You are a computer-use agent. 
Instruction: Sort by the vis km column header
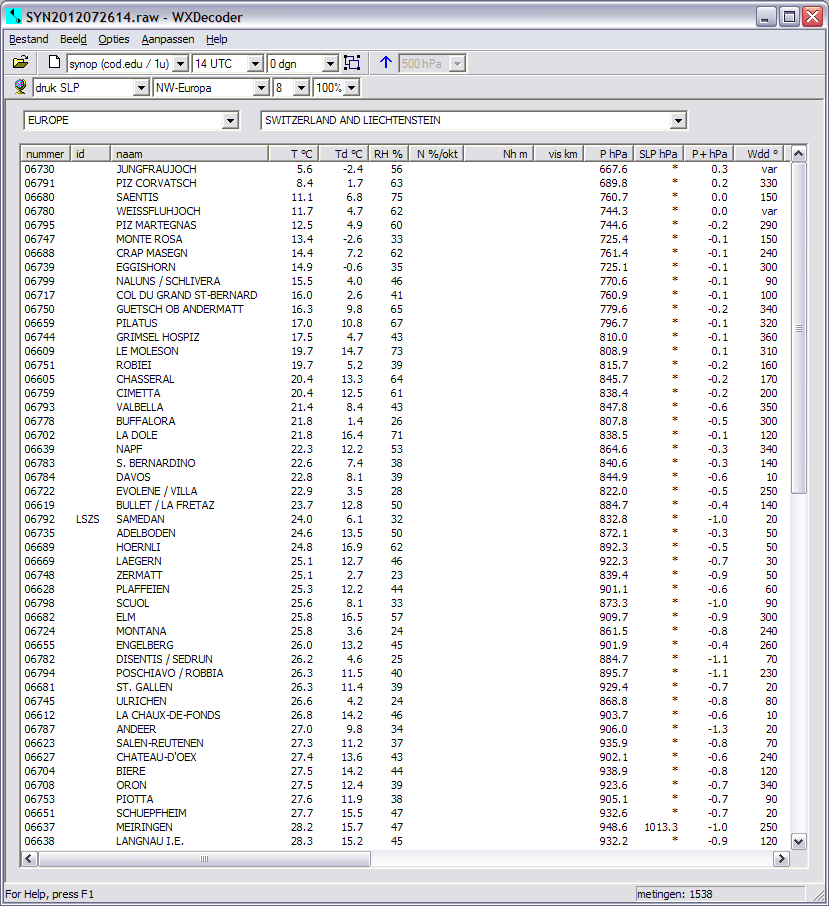(x=559, y=154)
